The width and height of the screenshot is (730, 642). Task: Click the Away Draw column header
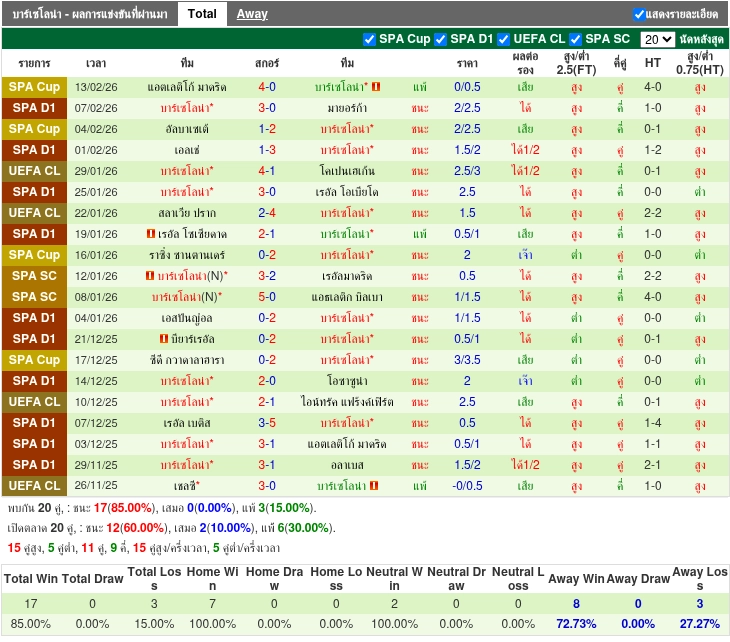pos(638,579)
